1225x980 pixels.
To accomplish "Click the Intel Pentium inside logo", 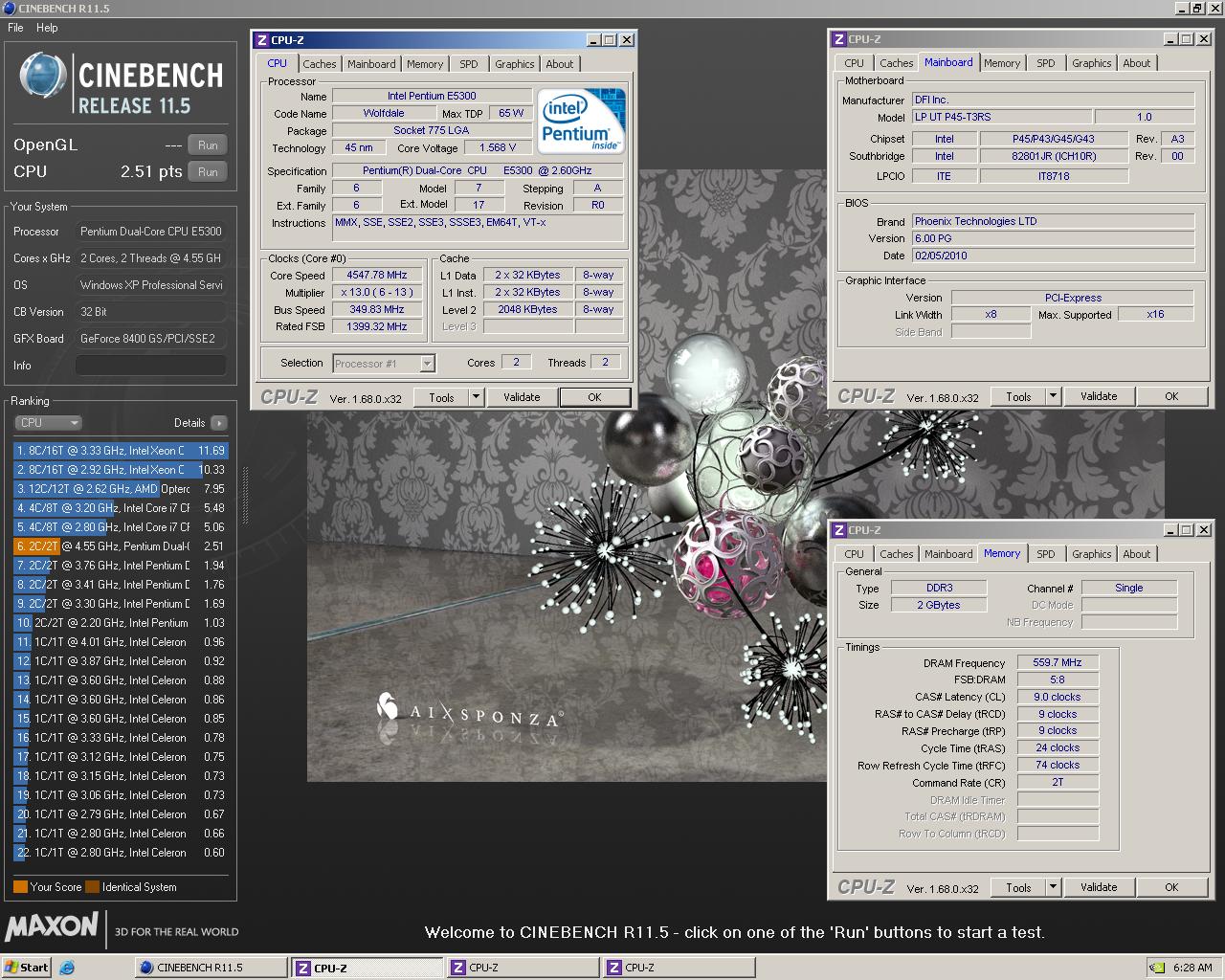I will pyautogui.click(x=582, y=121).
